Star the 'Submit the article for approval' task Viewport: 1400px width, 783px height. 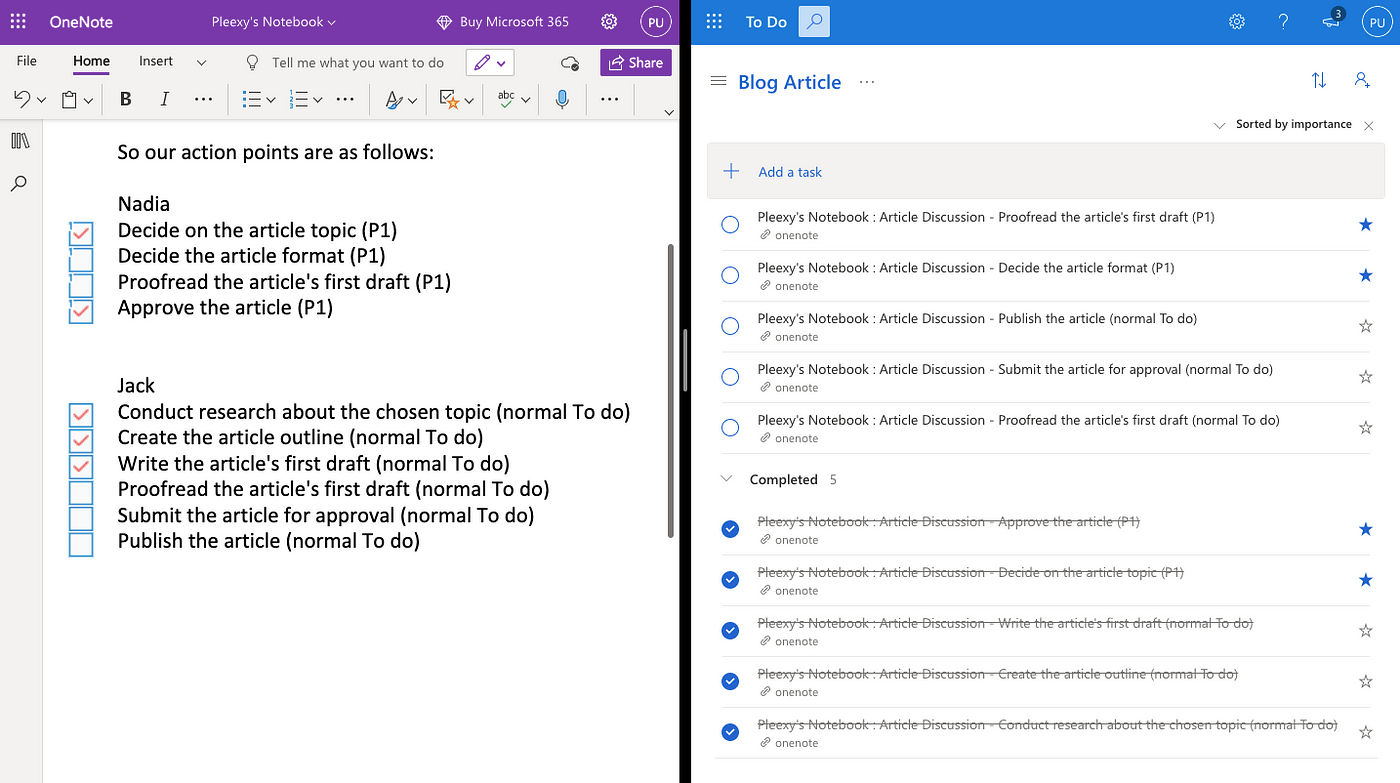[x=1366, y=377]
